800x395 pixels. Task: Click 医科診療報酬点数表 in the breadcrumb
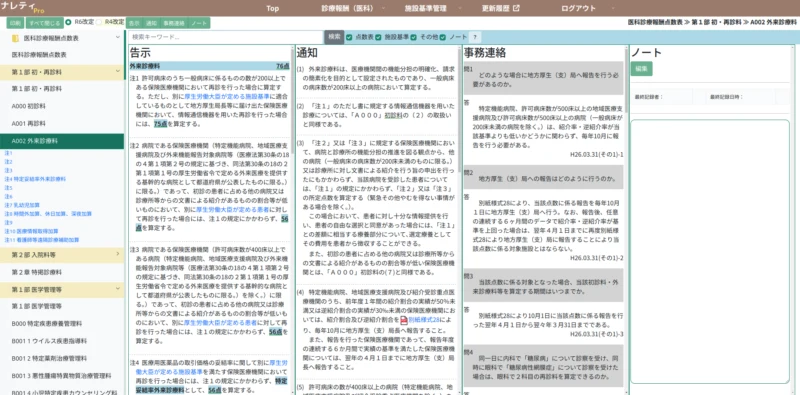click(x=655, y=23)
